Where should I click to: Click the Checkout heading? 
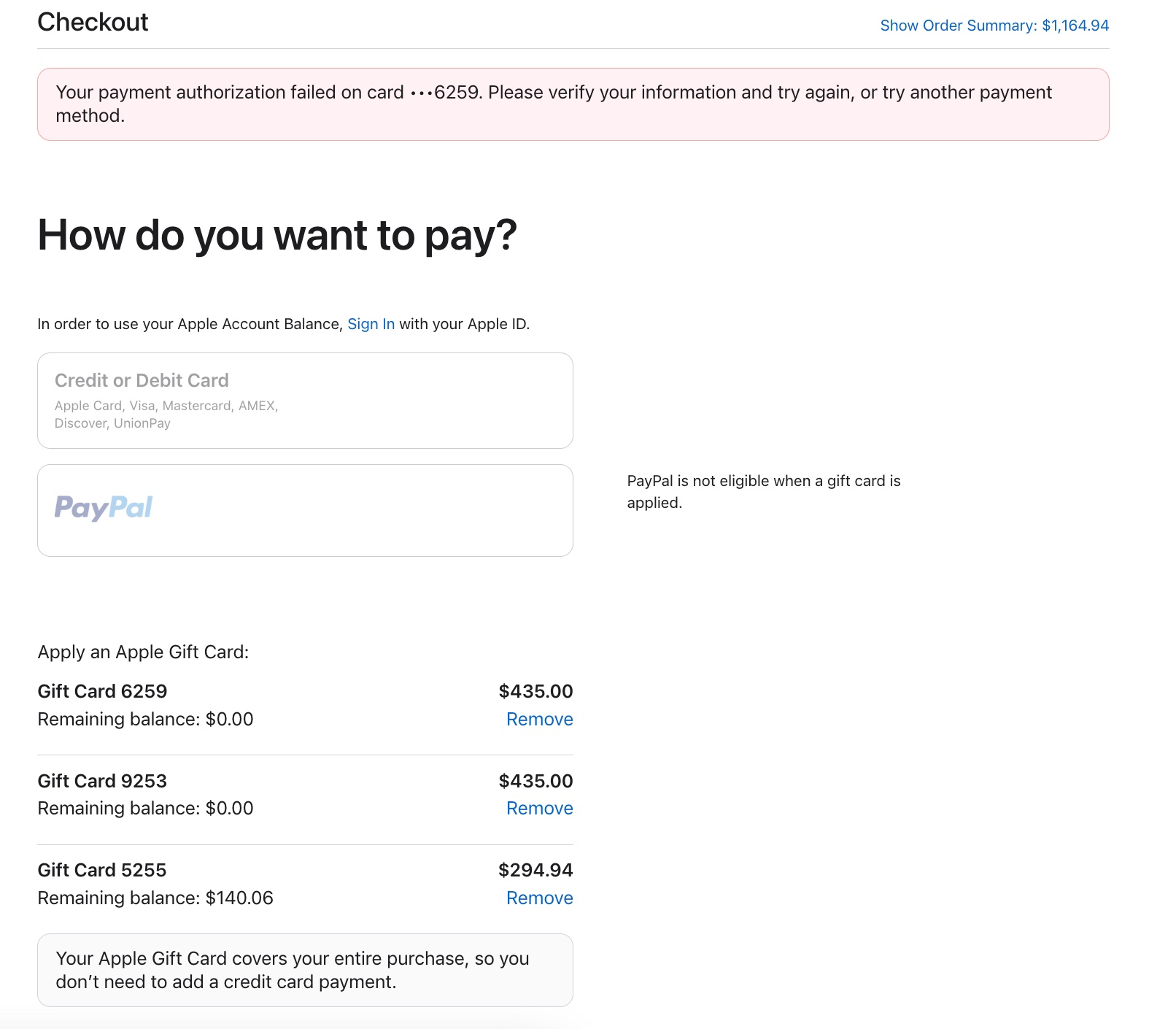click(93, 22)
